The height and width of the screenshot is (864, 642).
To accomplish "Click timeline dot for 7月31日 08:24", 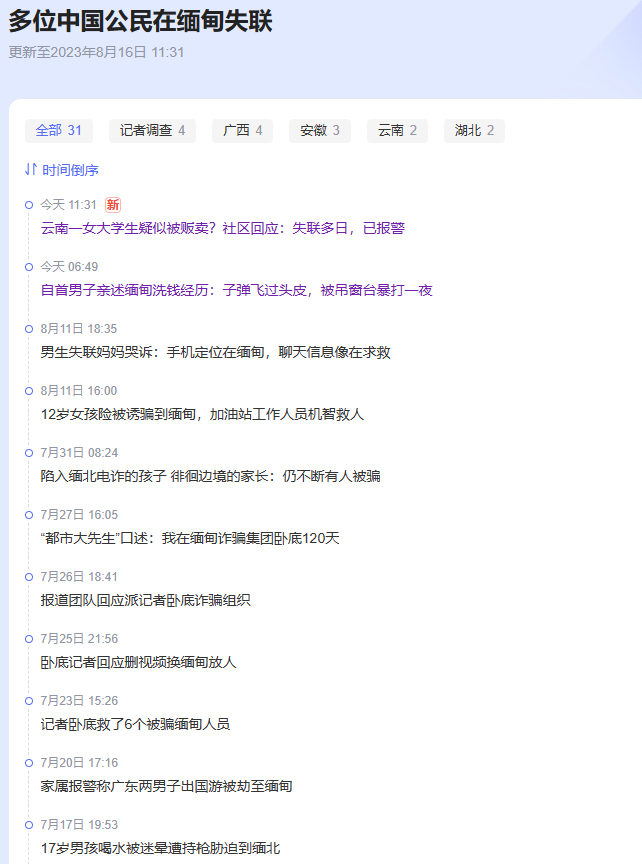I will [29, 453].
